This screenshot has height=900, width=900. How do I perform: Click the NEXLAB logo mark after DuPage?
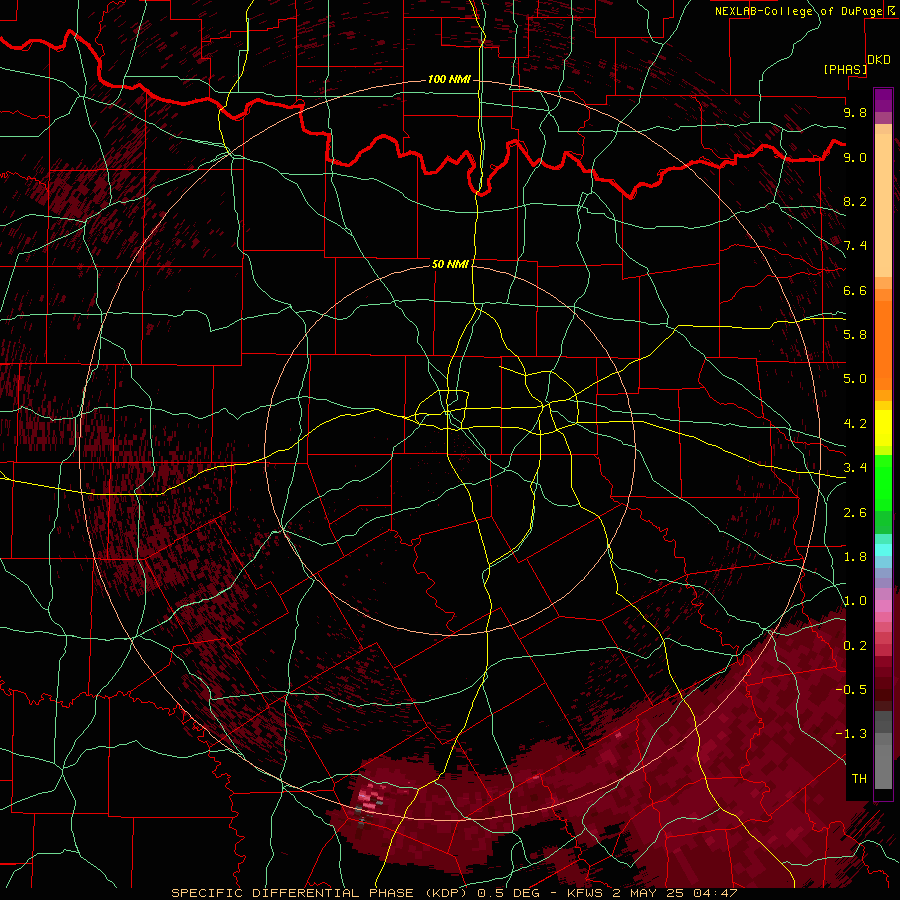click(891, 10)
